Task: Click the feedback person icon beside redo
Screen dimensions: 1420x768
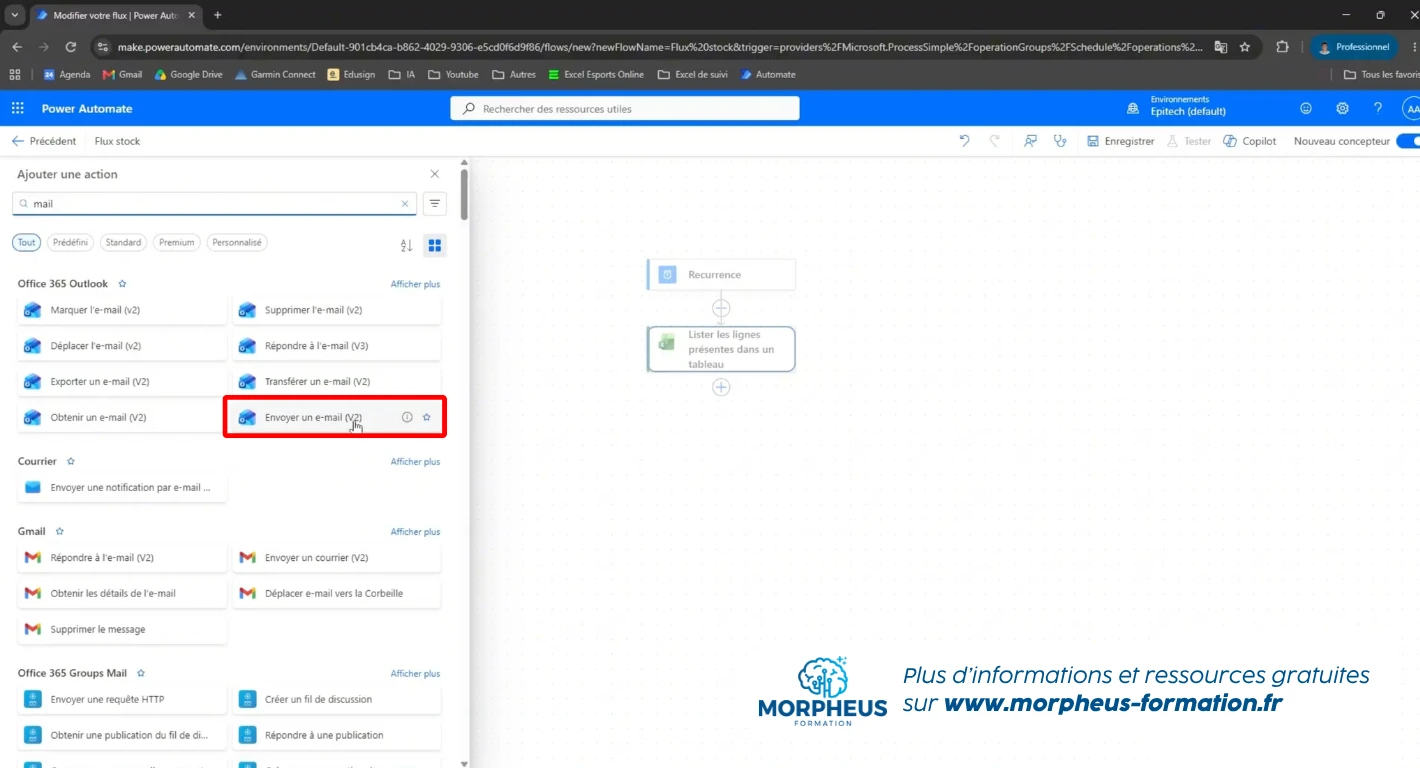Action: pos(1030,141)
